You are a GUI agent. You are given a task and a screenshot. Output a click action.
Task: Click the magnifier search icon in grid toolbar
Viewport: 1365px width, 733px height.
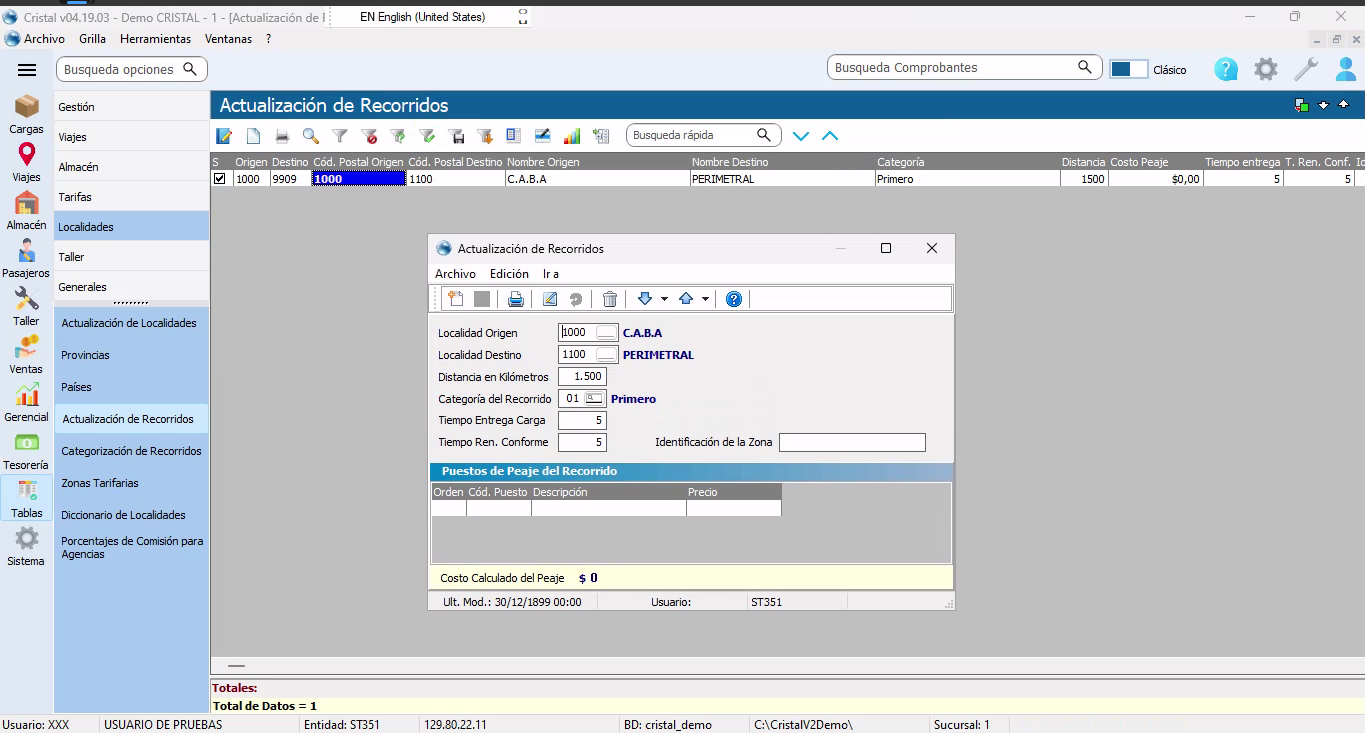tap(311, 136)
